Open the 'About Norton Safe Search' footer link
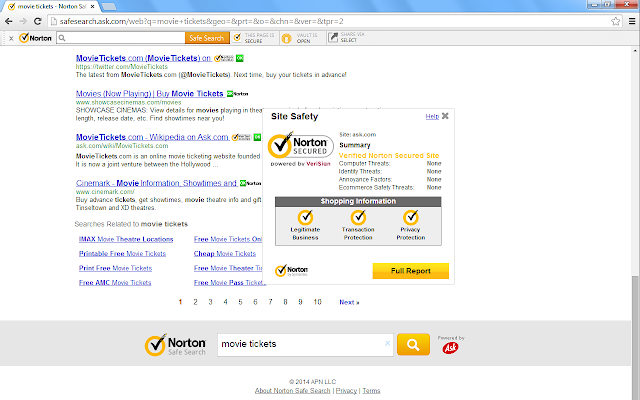This screenshot has width=640, height=400. tap(293, 391)
